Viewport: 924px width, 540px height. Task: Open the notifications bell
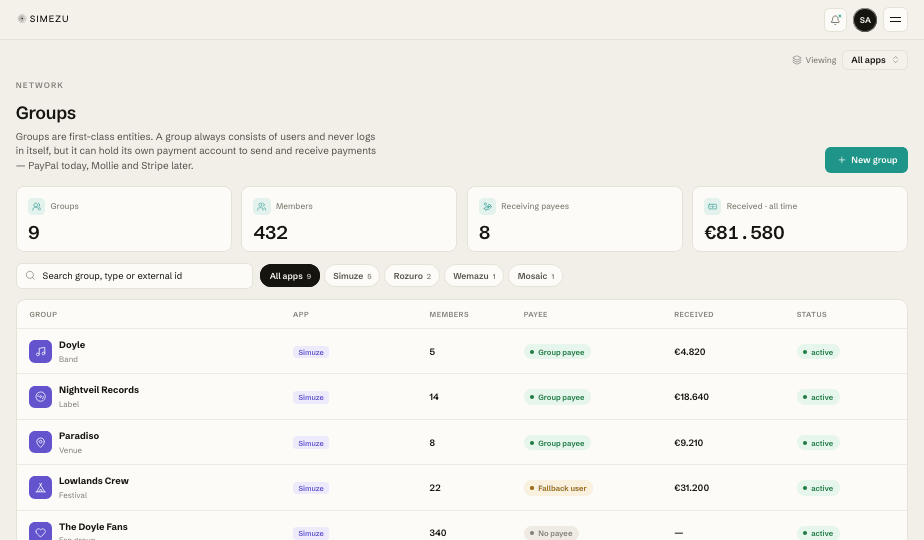pos(835,19)
